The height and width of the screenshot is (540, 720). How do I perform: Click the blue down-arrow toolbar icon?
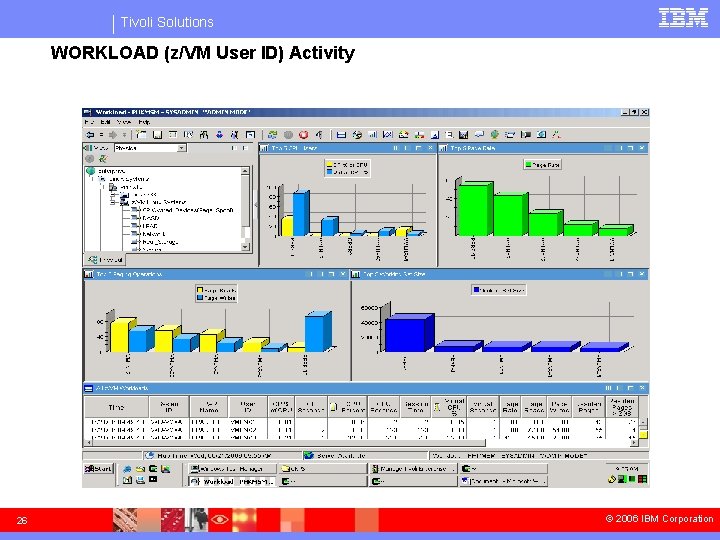click(219, 135)
